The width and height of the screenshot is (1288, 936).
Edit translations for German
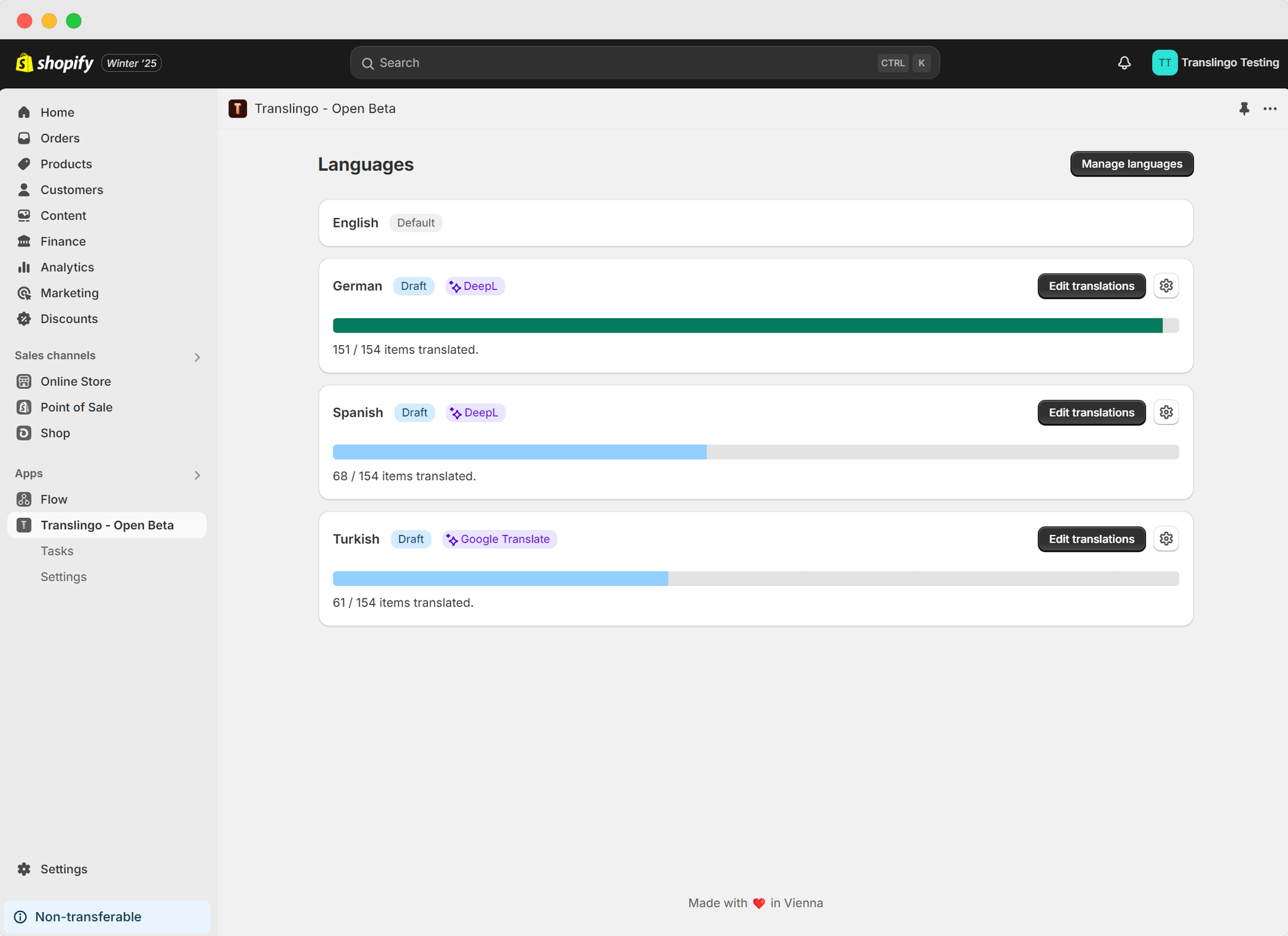1091,286
